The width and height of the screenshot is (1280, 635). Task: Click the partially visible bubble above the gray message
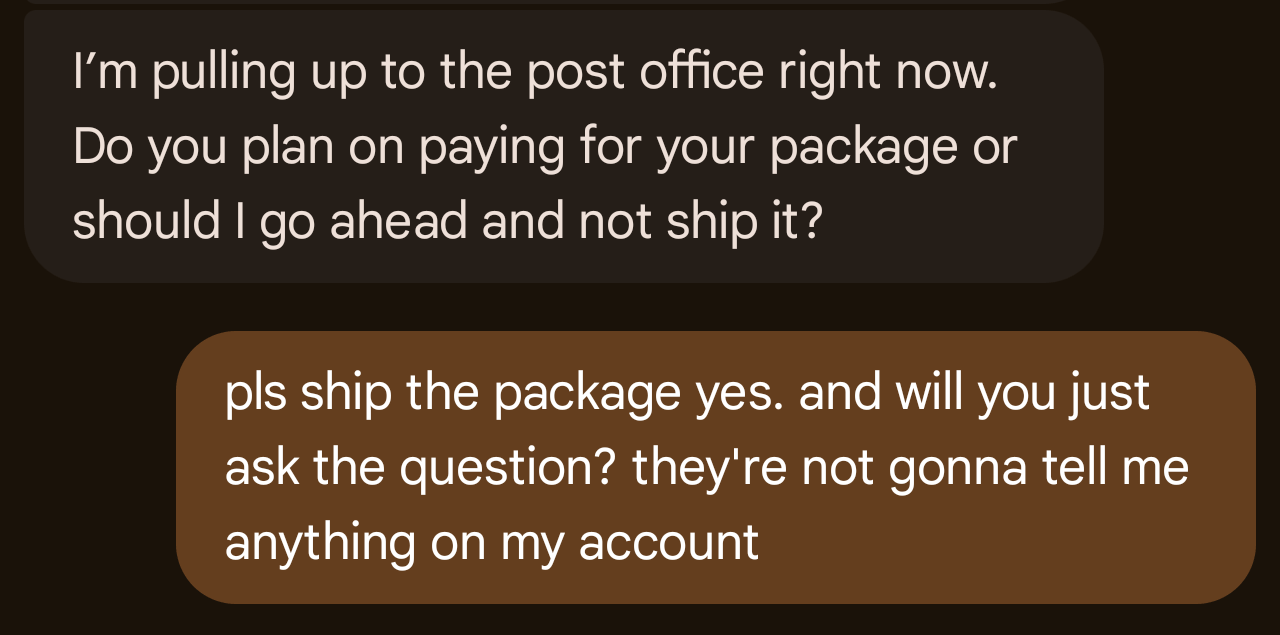(x=564, y=2)
